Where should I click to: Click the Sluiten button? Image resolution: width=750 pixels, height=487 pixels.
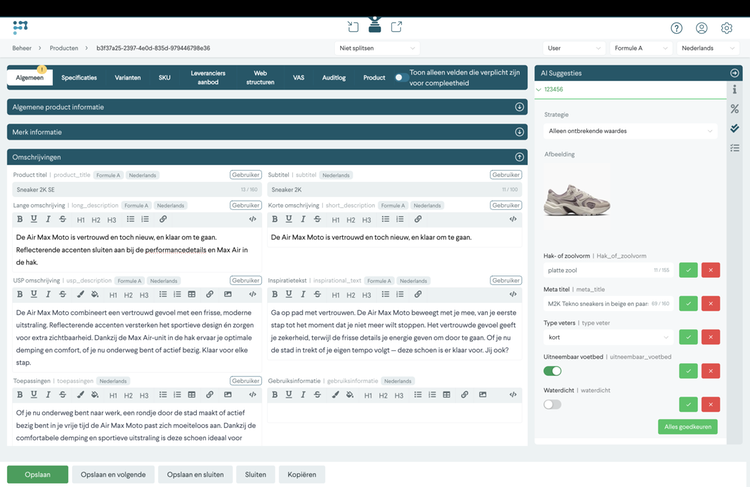click(255, 475)
